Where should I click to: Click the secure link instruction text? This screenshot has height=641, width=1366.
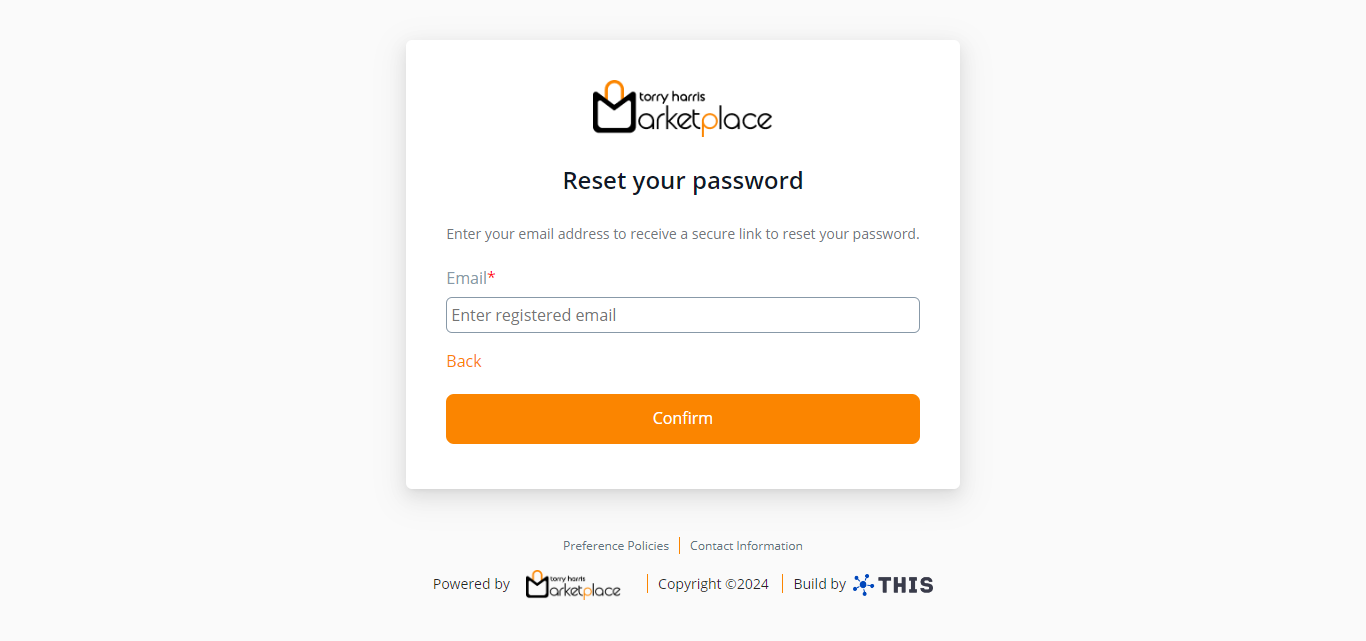click(682, 234)
